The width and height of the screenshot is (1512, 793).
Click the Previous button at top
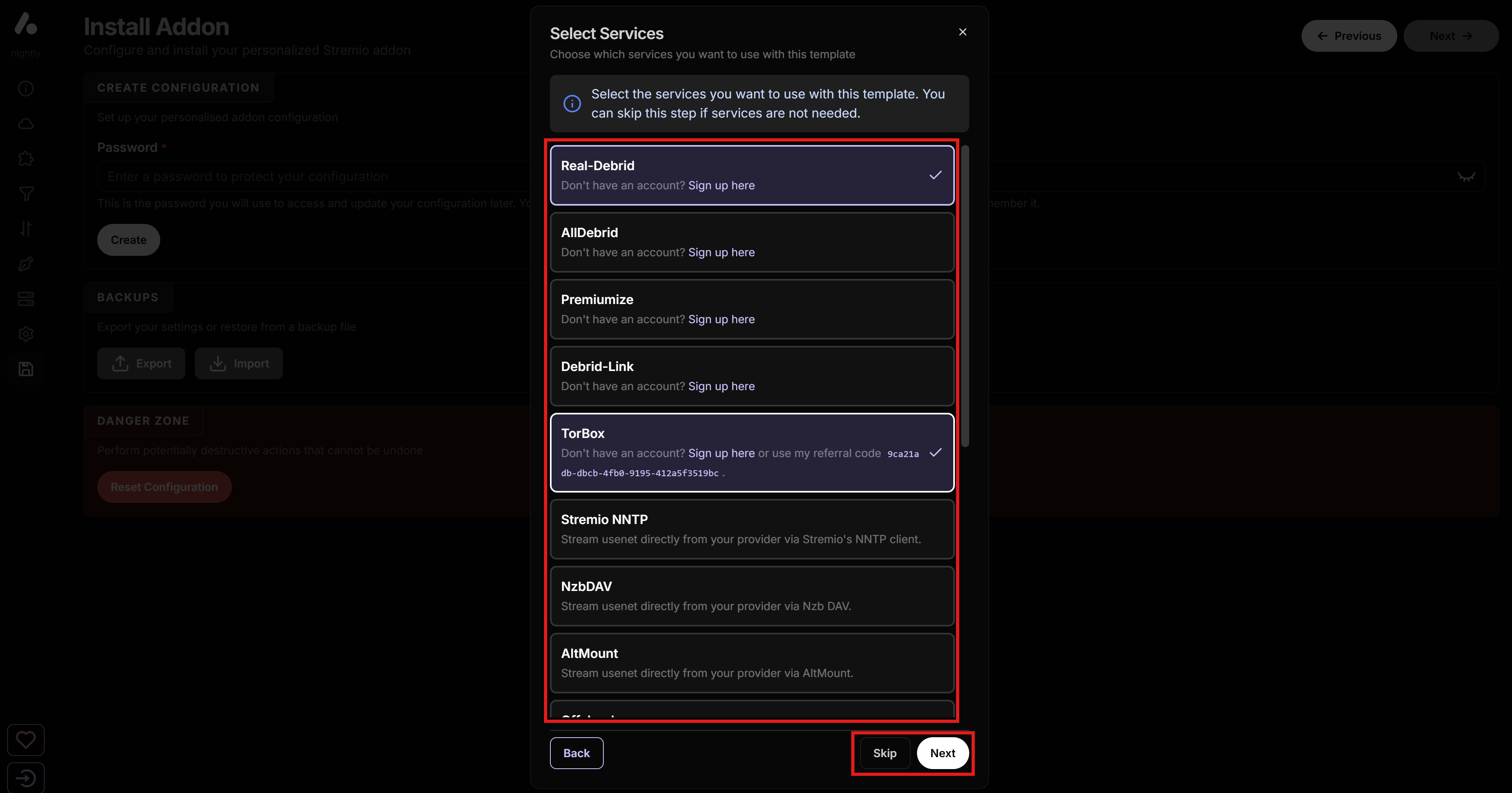(1349, 36)
